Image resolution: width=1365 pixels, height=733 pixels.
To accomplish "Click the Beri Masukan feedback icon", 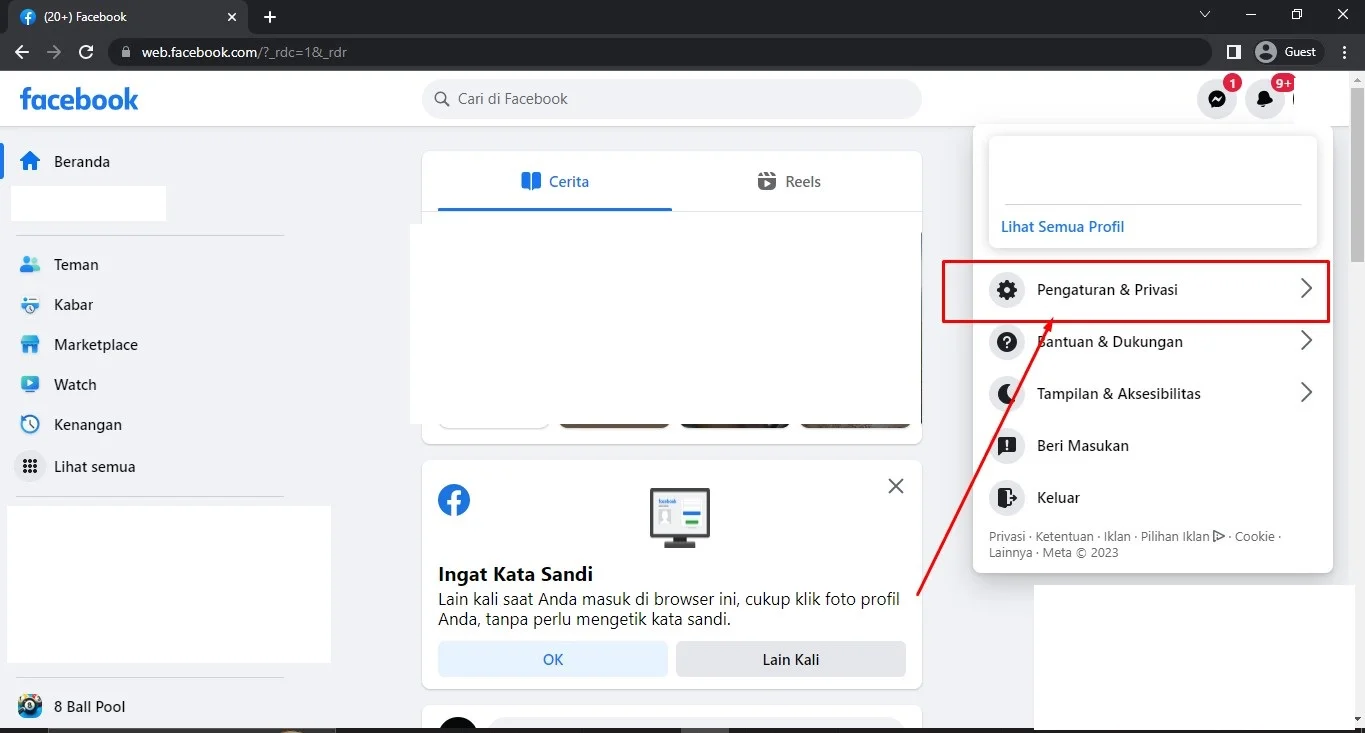I will (x=1007, y=446).
